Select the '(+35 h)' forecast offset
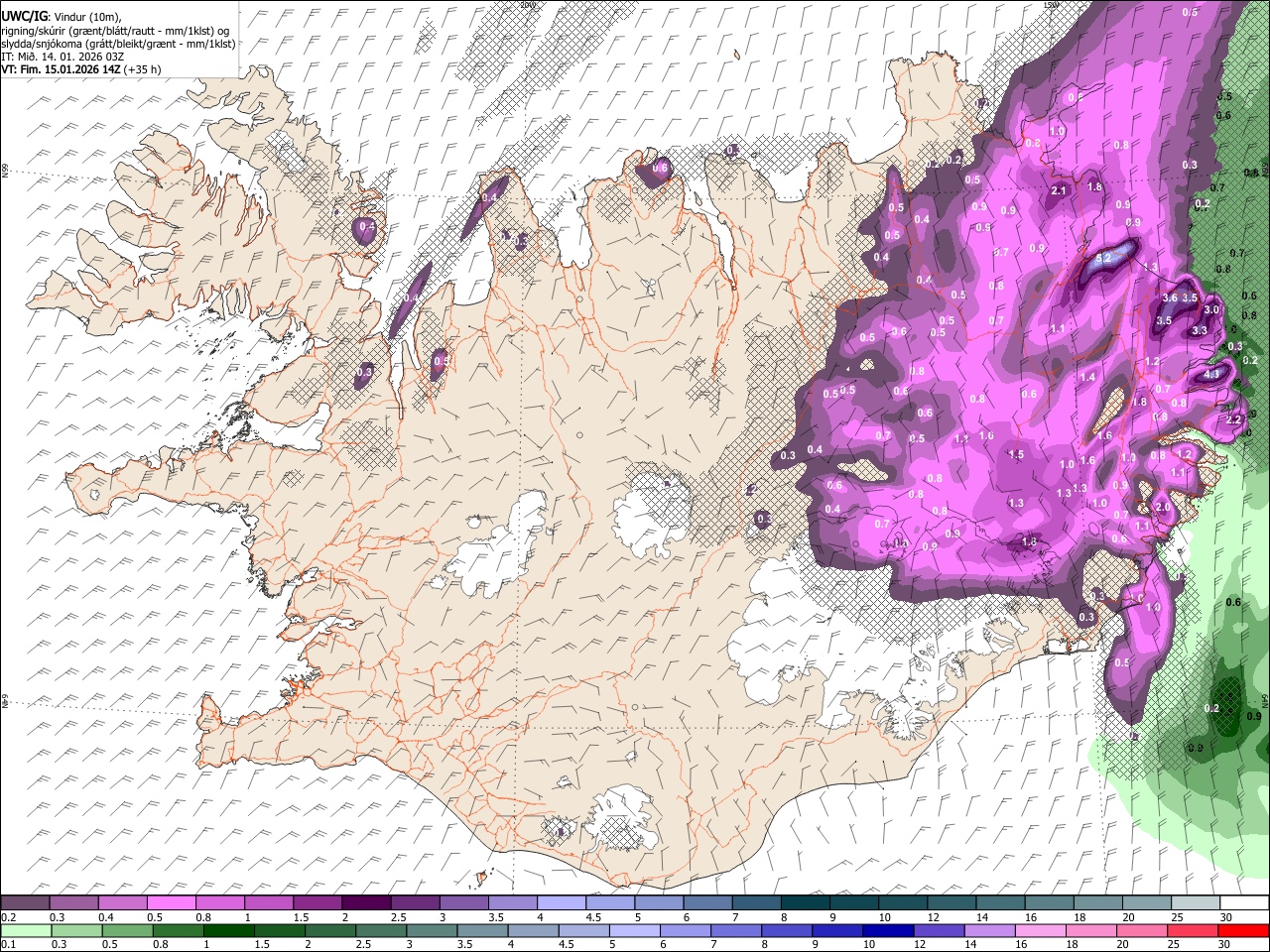Image resolution: width=1270 pixels, height=952 pixels. [x=142, y=69]
